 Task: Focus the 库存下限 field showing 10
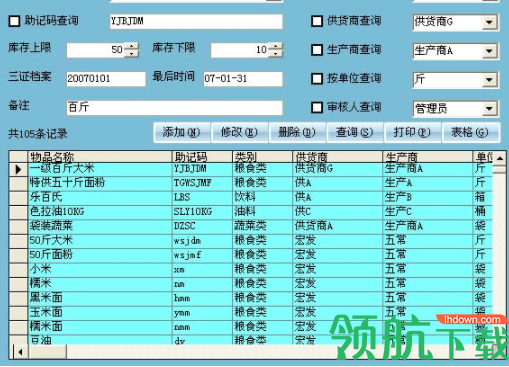click(240, 50)
